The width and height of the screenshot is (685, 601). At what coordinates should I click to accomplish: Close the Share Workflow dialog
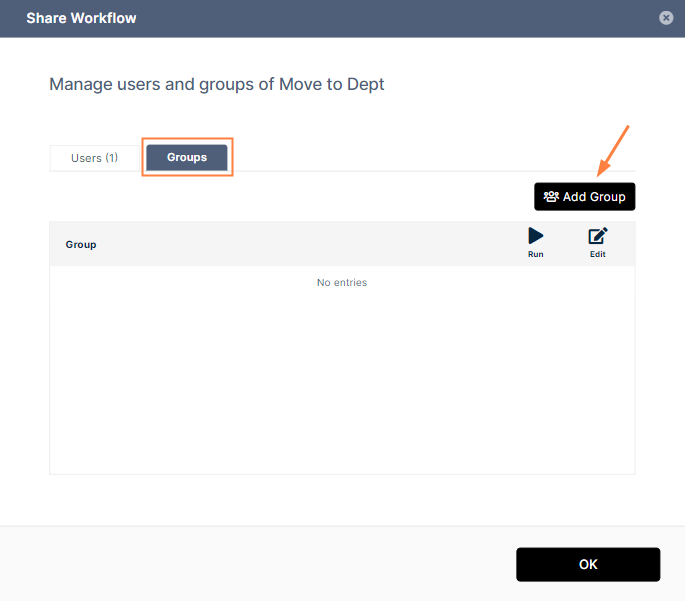pos(667,18)
